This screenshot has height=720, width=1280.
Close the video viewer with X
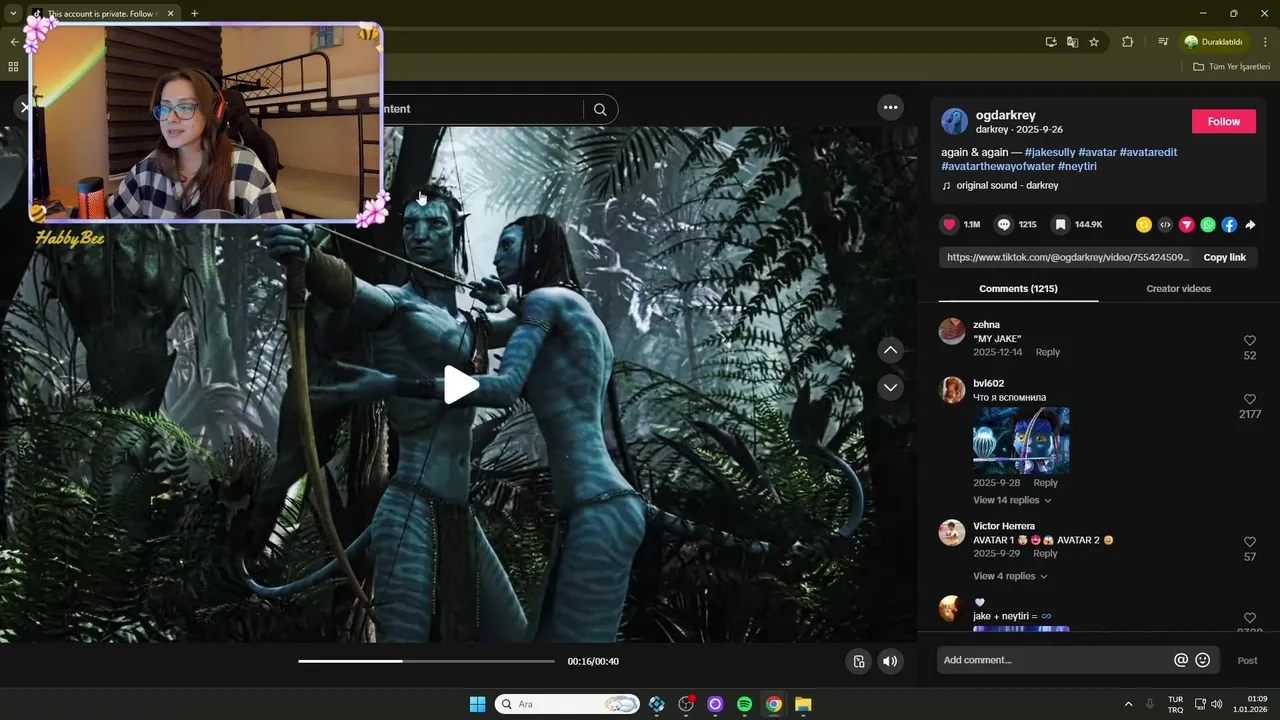tap(24, 107)
